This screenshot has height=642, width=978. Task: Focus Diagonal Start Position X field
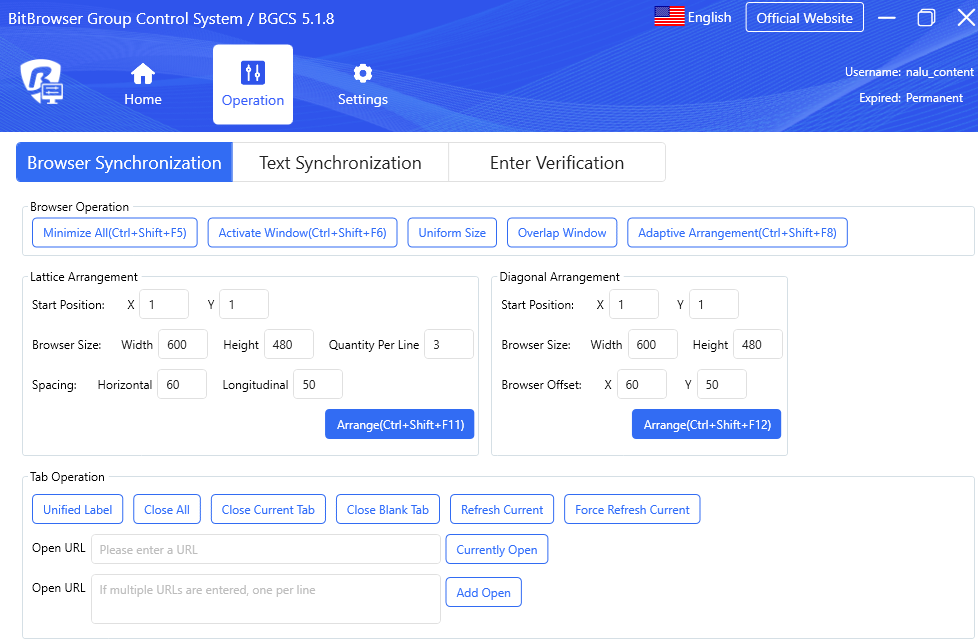(x=634, y=304)
